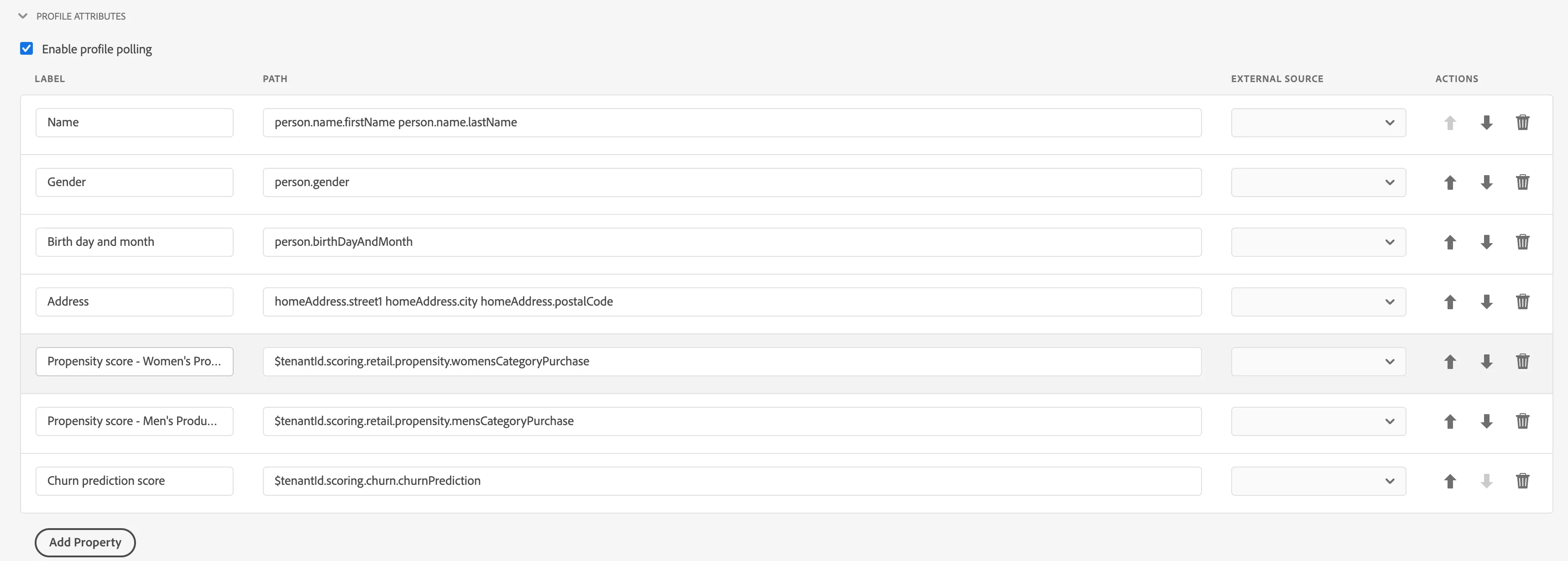1568x561 pixels.
Task: Delete the Gender property row
Action: [1522, 182]
